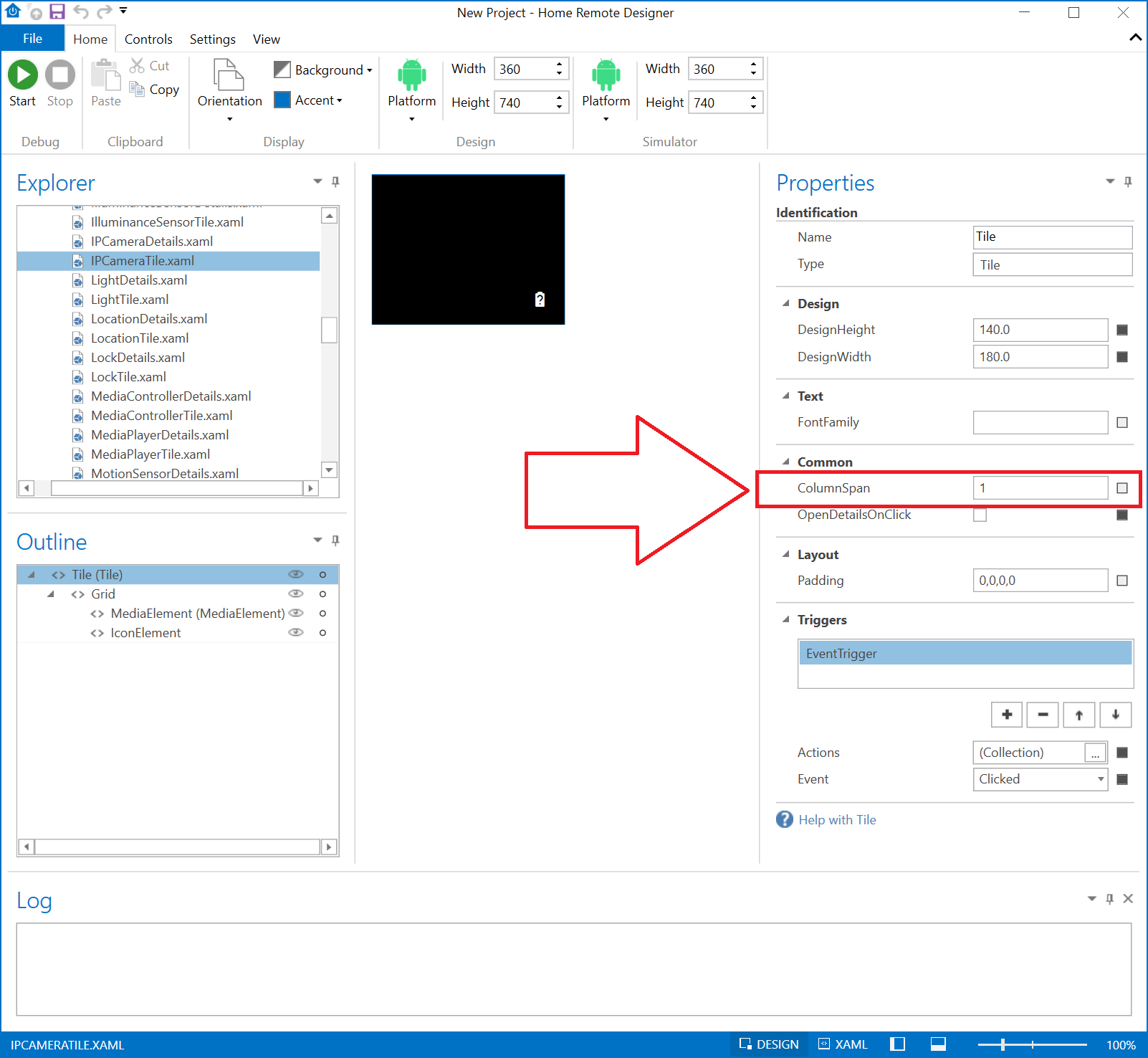Viewport: 1148px width, 1058px height.
Task: Pin the Explorer panel
Action: tap(335, 182)
